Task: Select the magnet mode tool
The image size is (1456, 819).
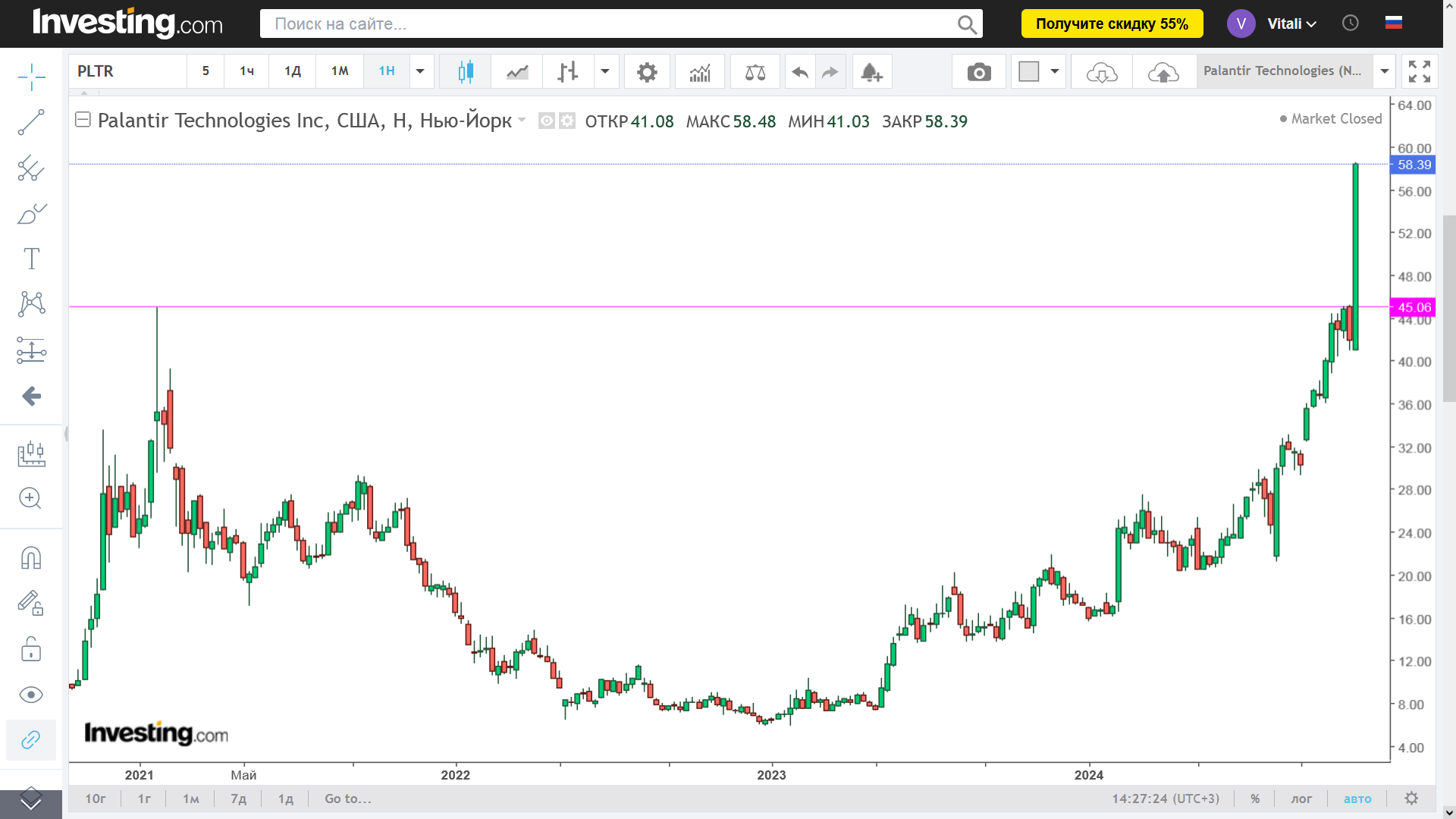Action: (x=31, y=558)
